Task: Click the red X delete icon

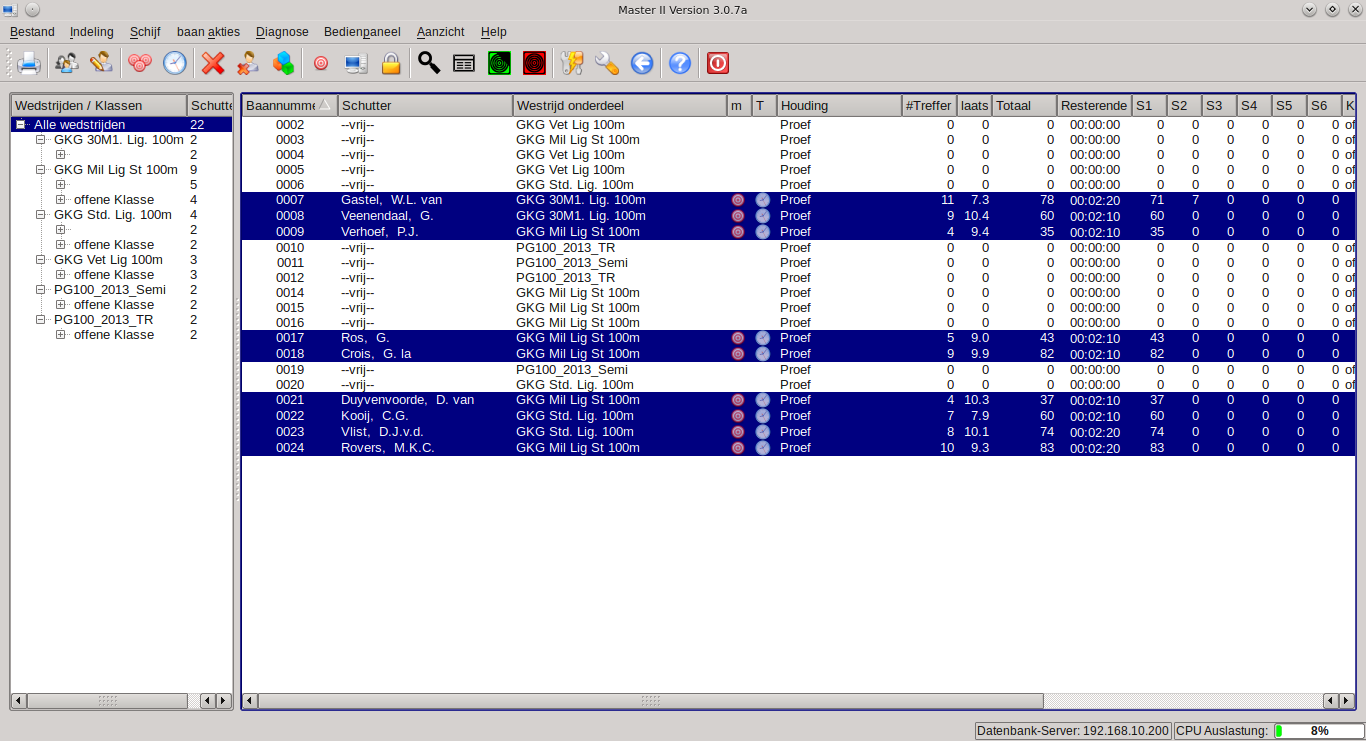Action: (x=213, y=64)
